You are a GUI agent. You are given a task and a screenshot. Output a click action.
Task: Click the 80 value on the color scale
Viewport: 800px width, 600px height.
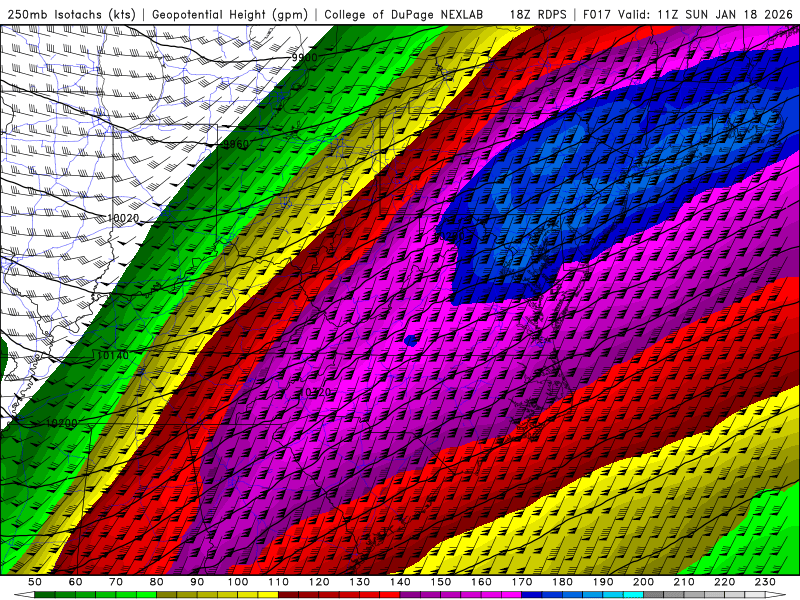click(157, 582)
